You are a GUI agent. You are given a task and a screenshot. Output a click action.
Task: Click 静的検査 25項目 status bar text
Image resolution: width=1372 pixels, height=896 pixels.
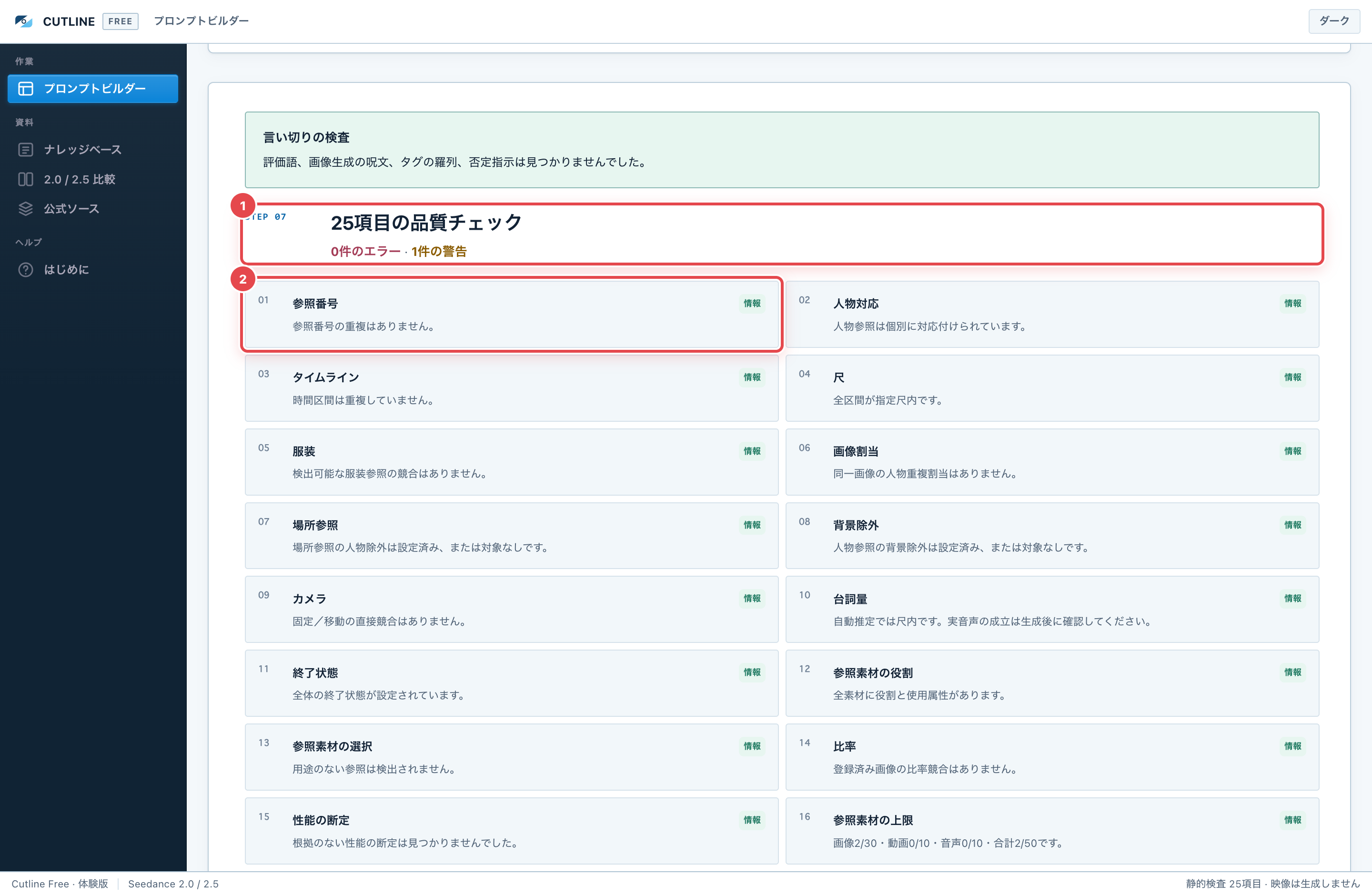[x=1273, y=884]
